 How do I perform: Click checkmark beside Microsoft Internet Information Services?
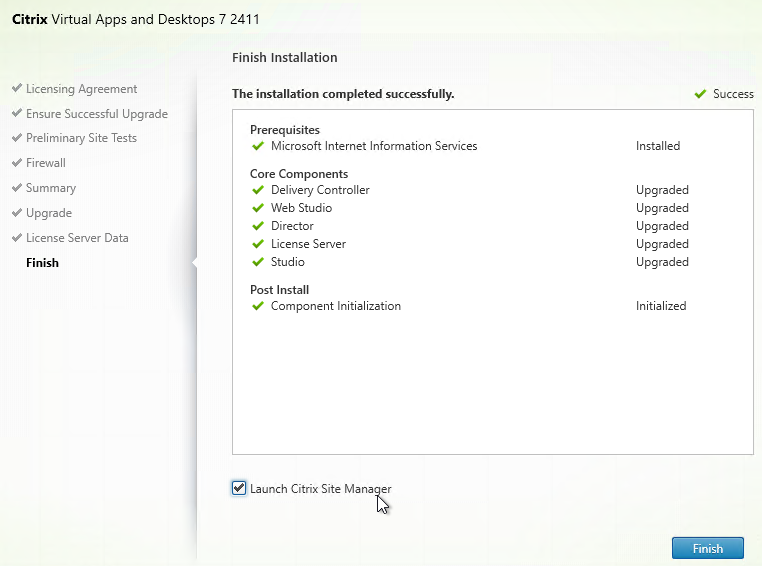(x=258, y=146)
